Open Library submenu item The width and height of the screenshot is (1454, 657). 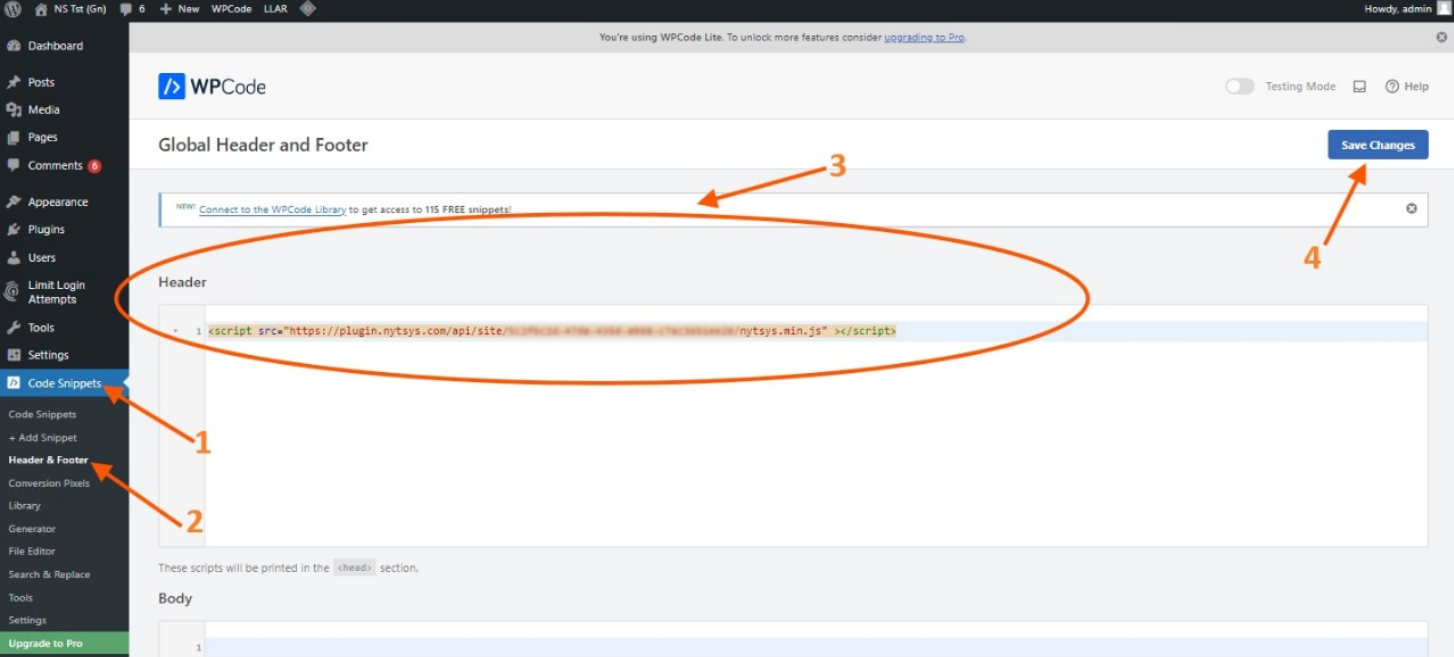pyautogui.click(x=24, y=506)
